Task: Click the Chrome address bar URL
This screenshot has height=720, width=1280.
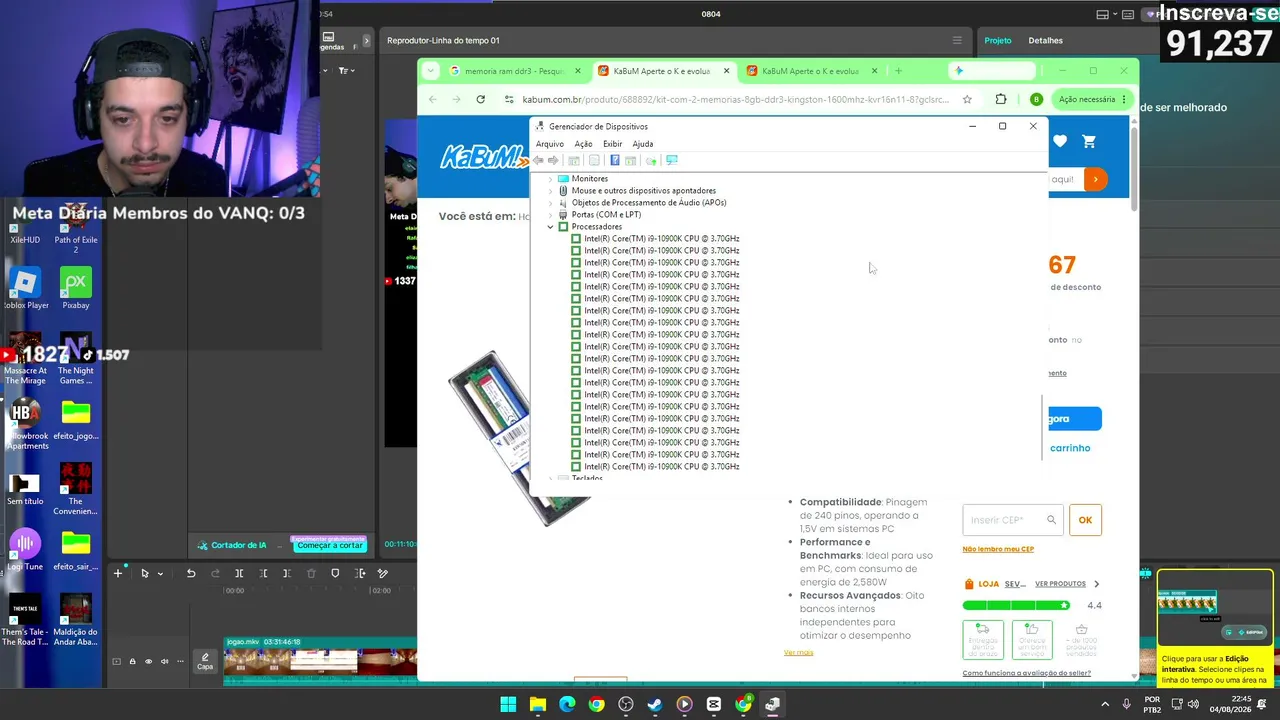Action: tap(735, 99)
